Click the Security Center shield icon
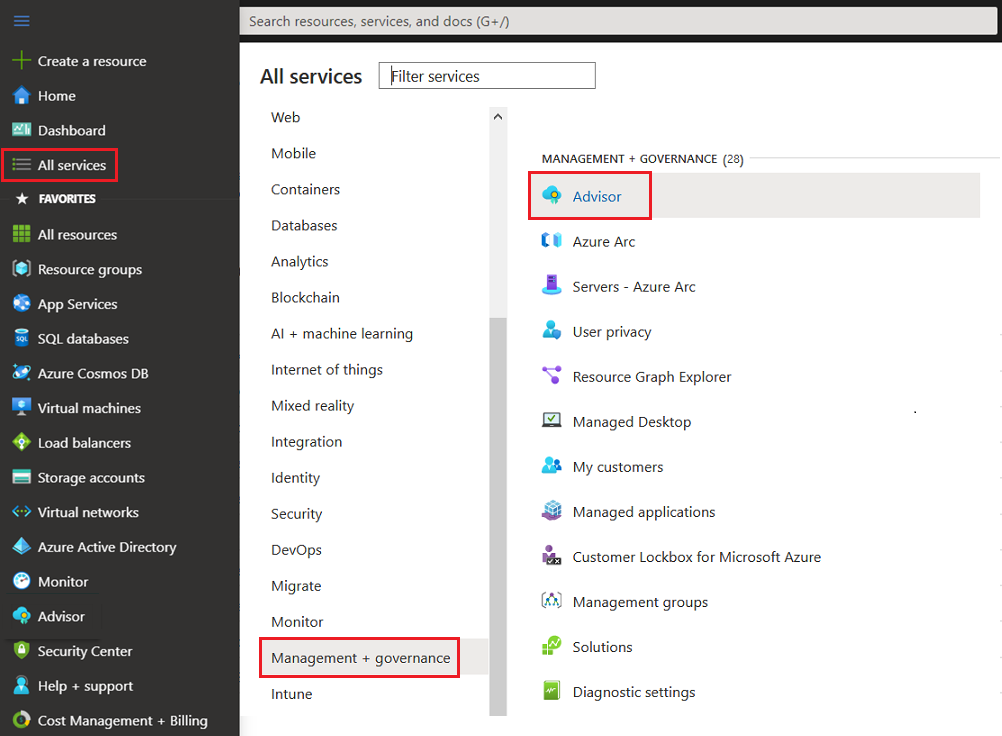 21,650
